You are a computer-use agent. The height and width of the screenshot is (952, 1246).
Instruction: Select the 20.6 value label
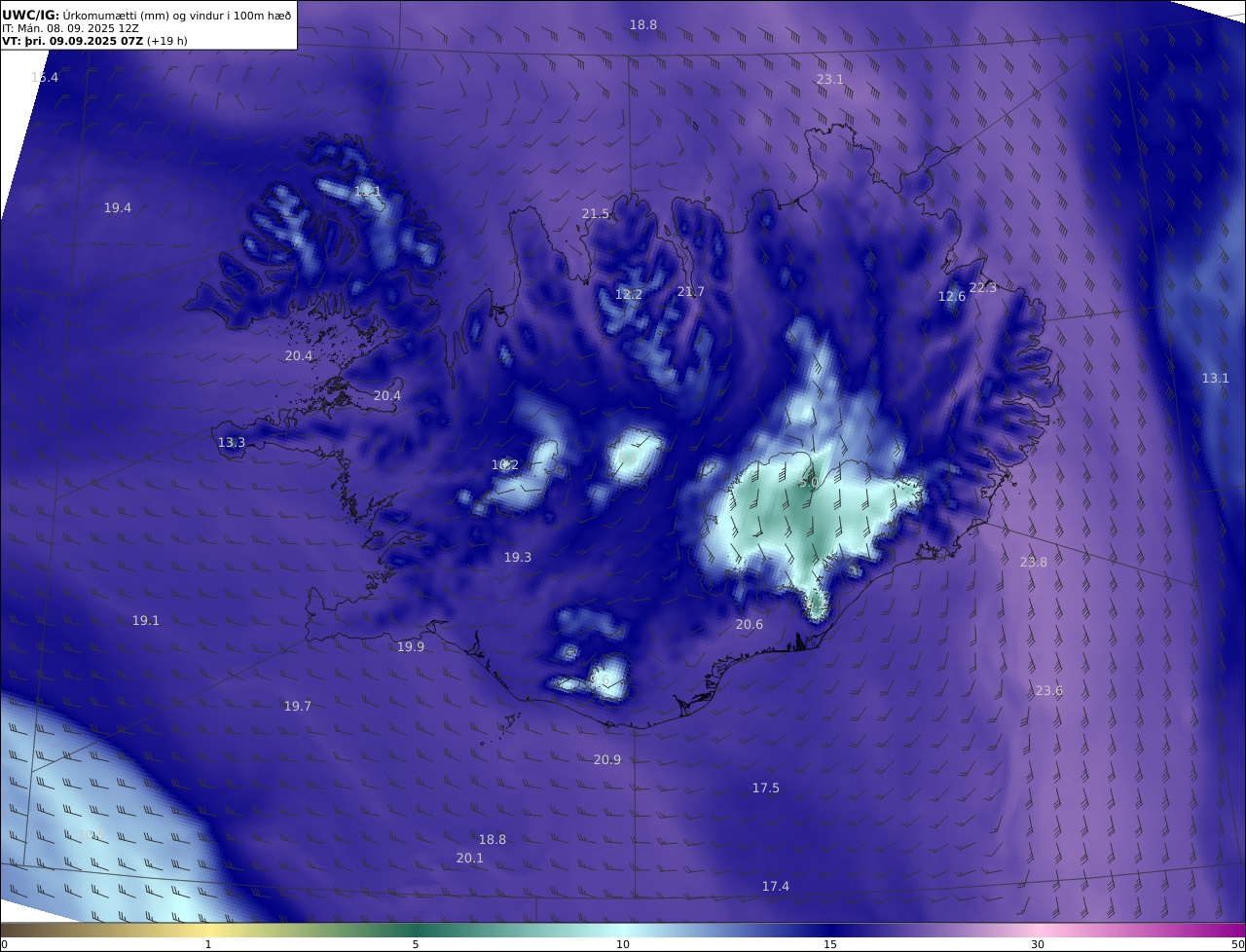click(x=750, y=624)
